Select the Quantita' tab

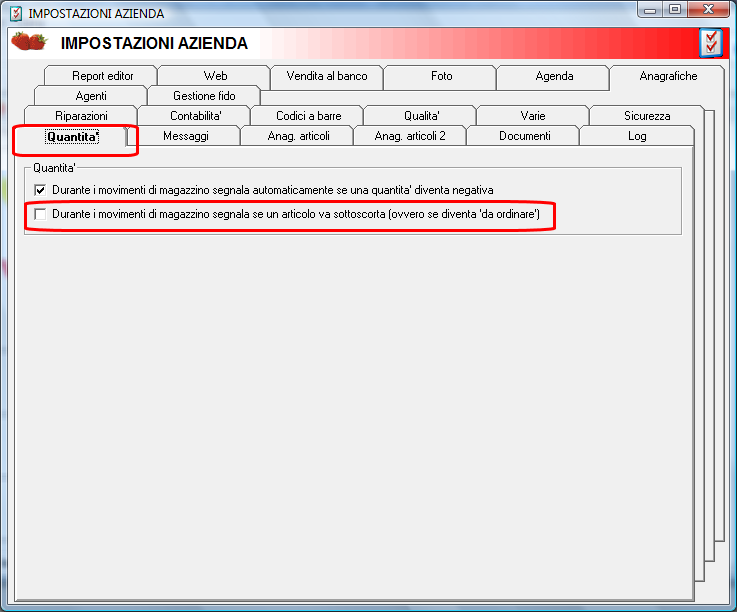coord(72,137)
